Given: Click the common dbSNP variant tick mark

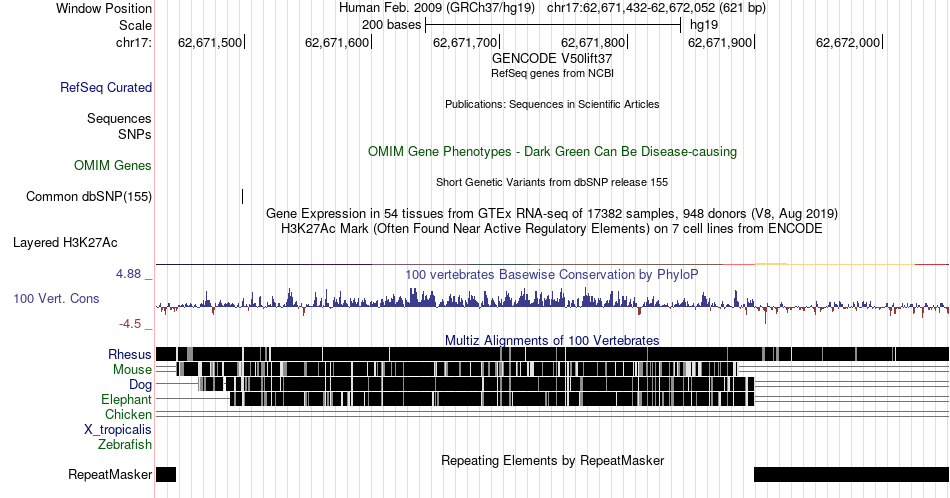Looking at the screenshot, I should [x=242, y=196].
